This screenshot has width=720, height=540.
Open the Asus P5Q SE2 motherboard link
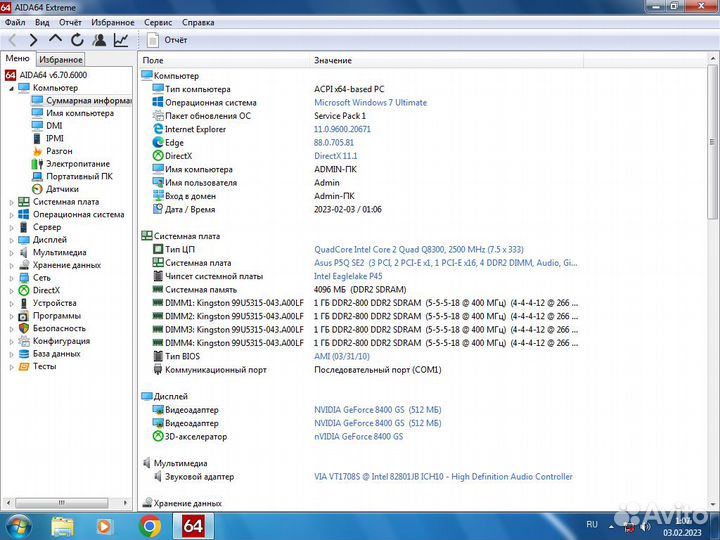coord(446,263)
